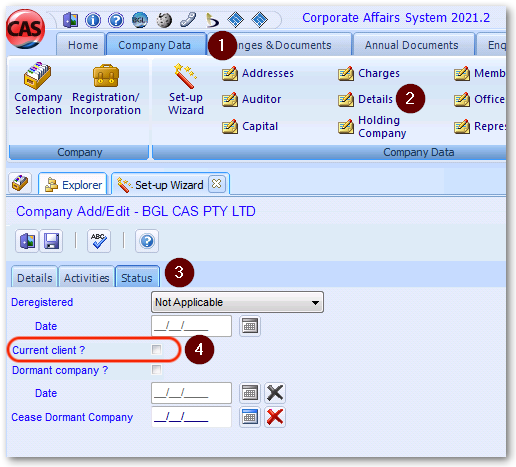The width and height of the screenshot is (516, 467).
Task: Open Capital in Company Data ribbon
Action: click(x=250, y=126)
